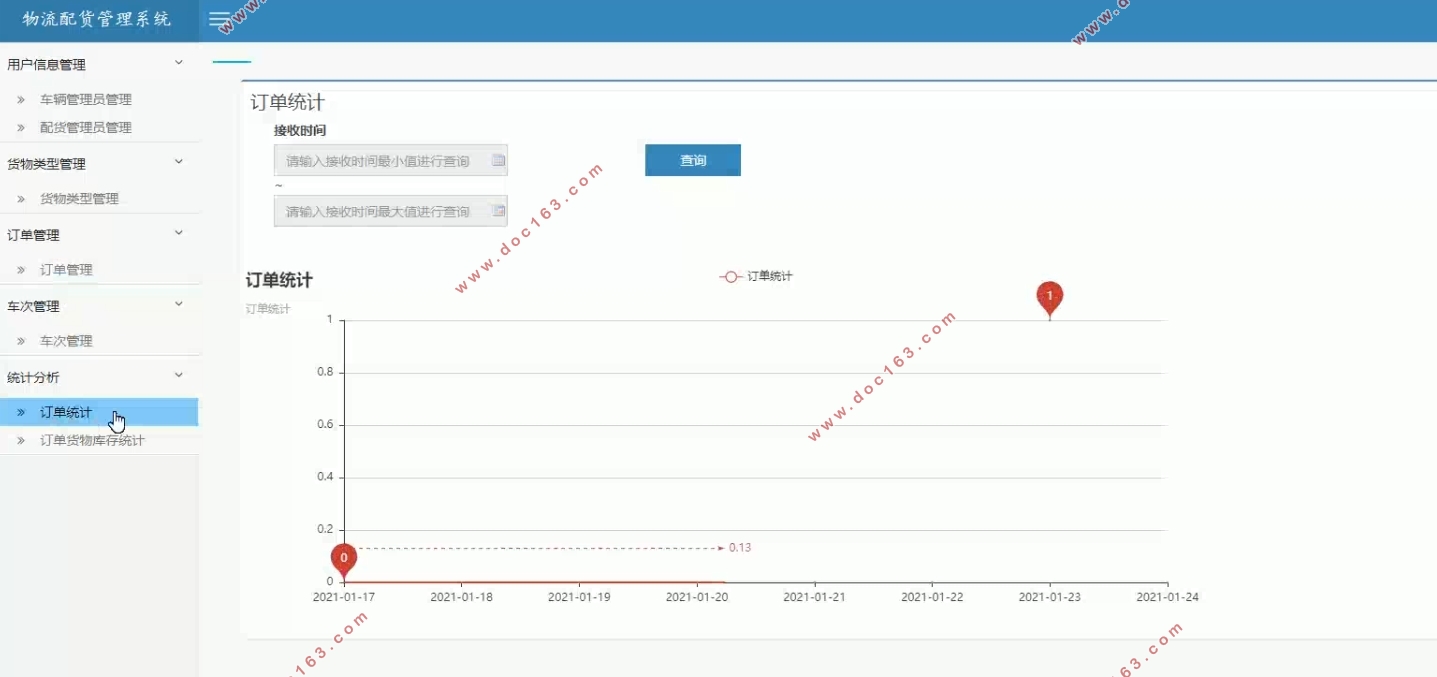This screenshot has width=1437, height=677.
Task: Focus the minimum receive time input
Action: tap(390, 160)
